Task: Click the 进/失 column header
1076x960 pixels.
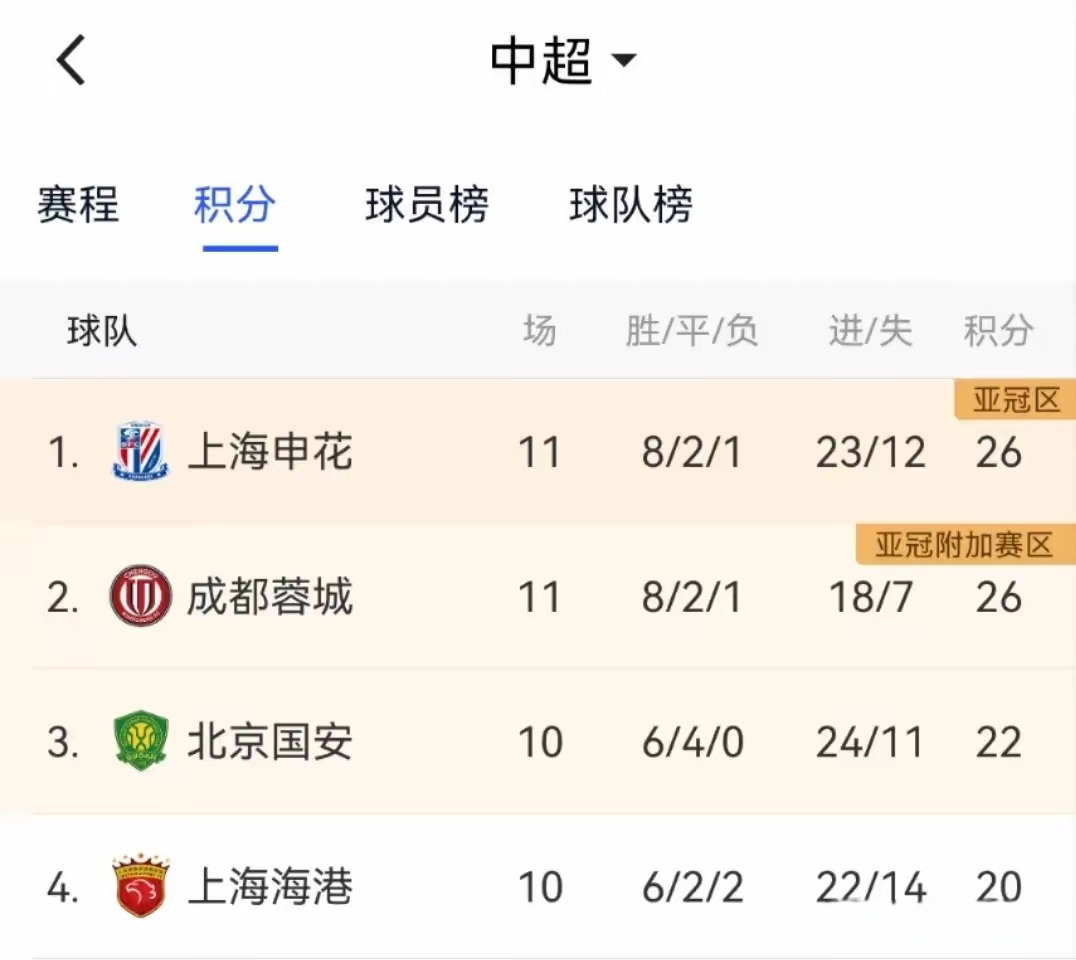Action: coord(870,330)
